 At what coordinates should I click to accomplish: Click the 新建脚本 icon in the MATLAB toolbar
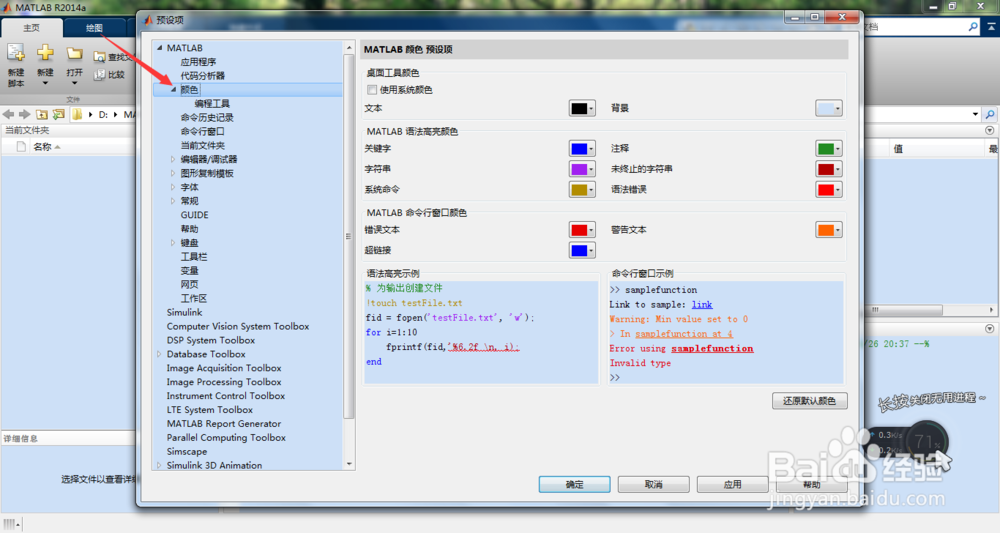pyautogui.click(x=16, y=53)
